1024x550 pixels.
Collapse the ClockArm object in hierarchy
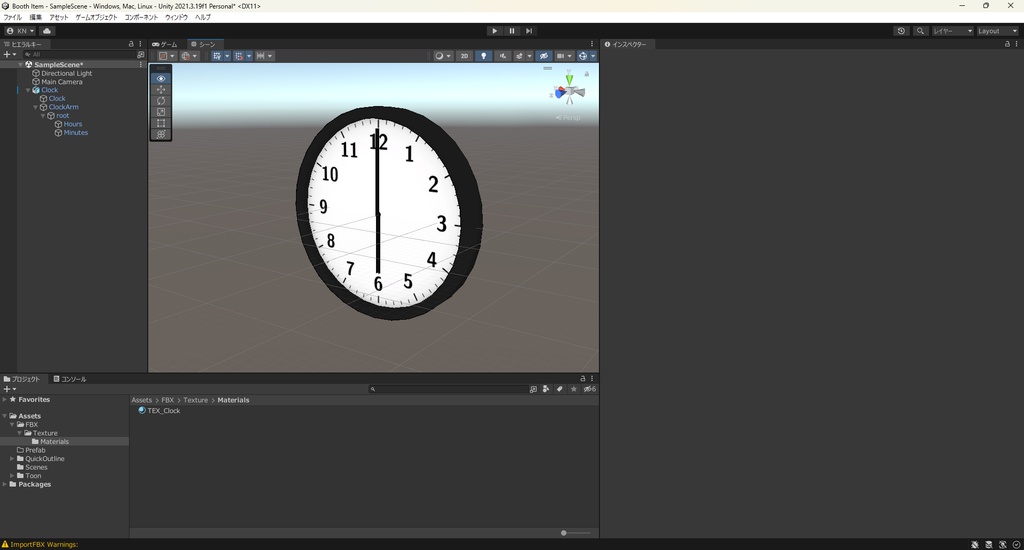(x=35, y=107)
